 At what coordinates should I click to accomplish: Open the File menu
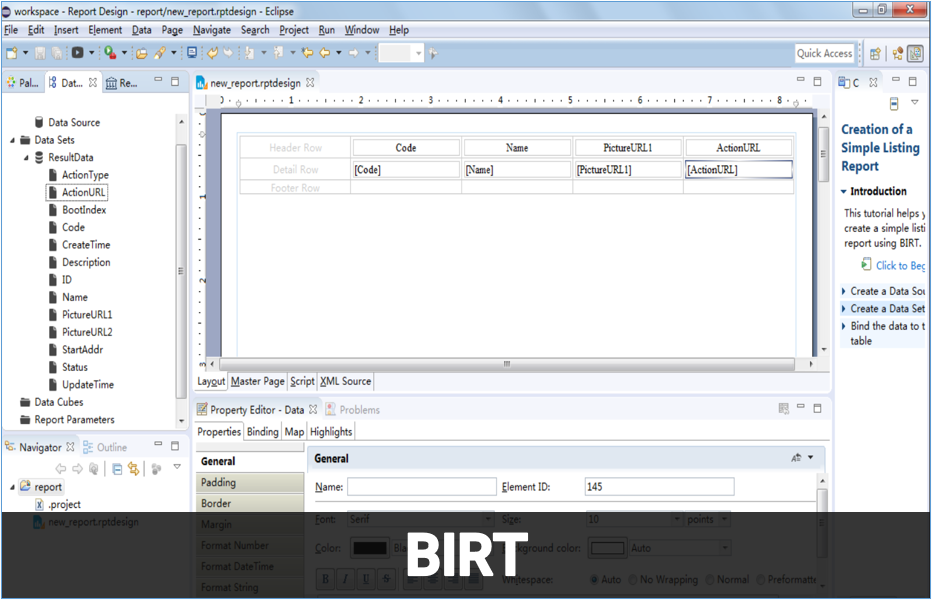pos(11,30)
